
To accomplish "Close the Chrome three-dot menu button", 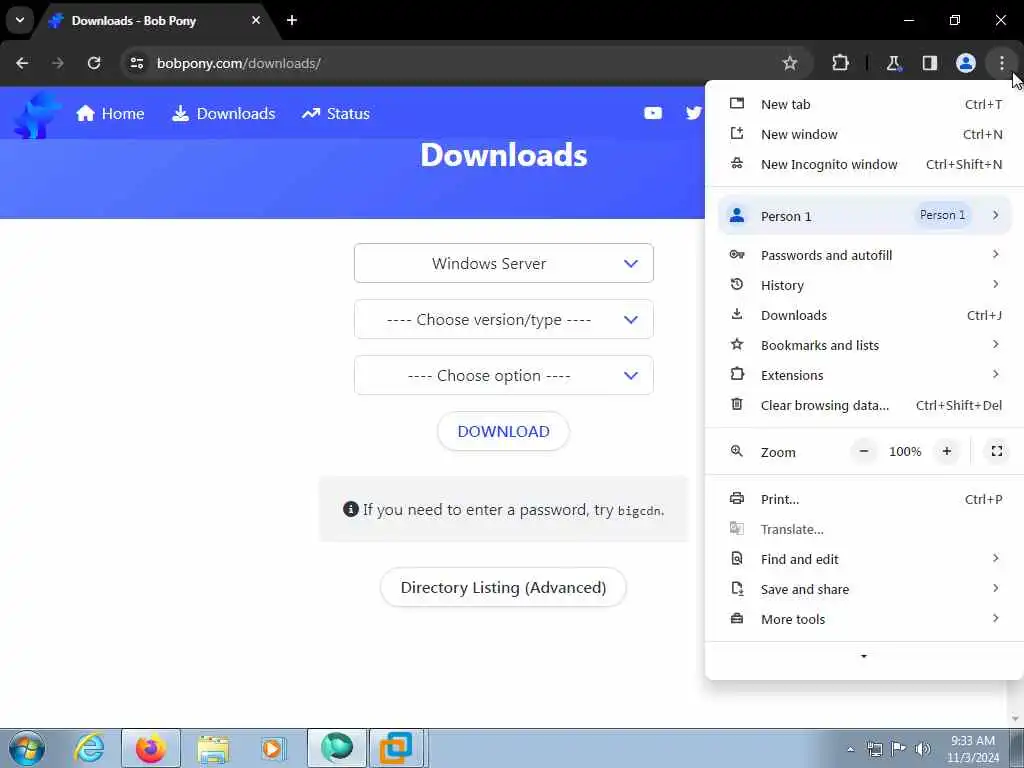I will 1002,63.
